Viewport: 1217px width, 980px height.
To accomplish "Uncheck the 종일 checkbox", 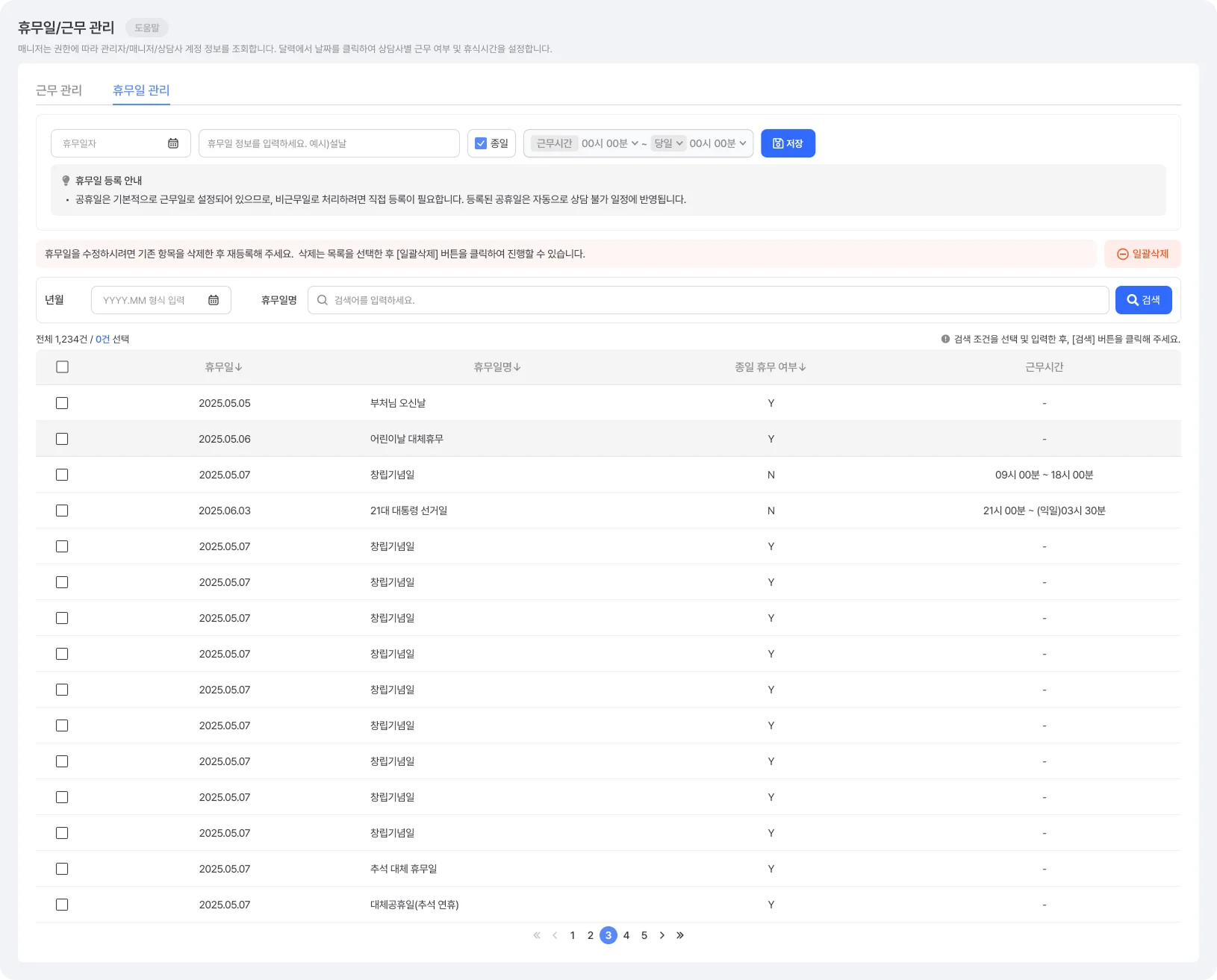I will pos(481,143).
